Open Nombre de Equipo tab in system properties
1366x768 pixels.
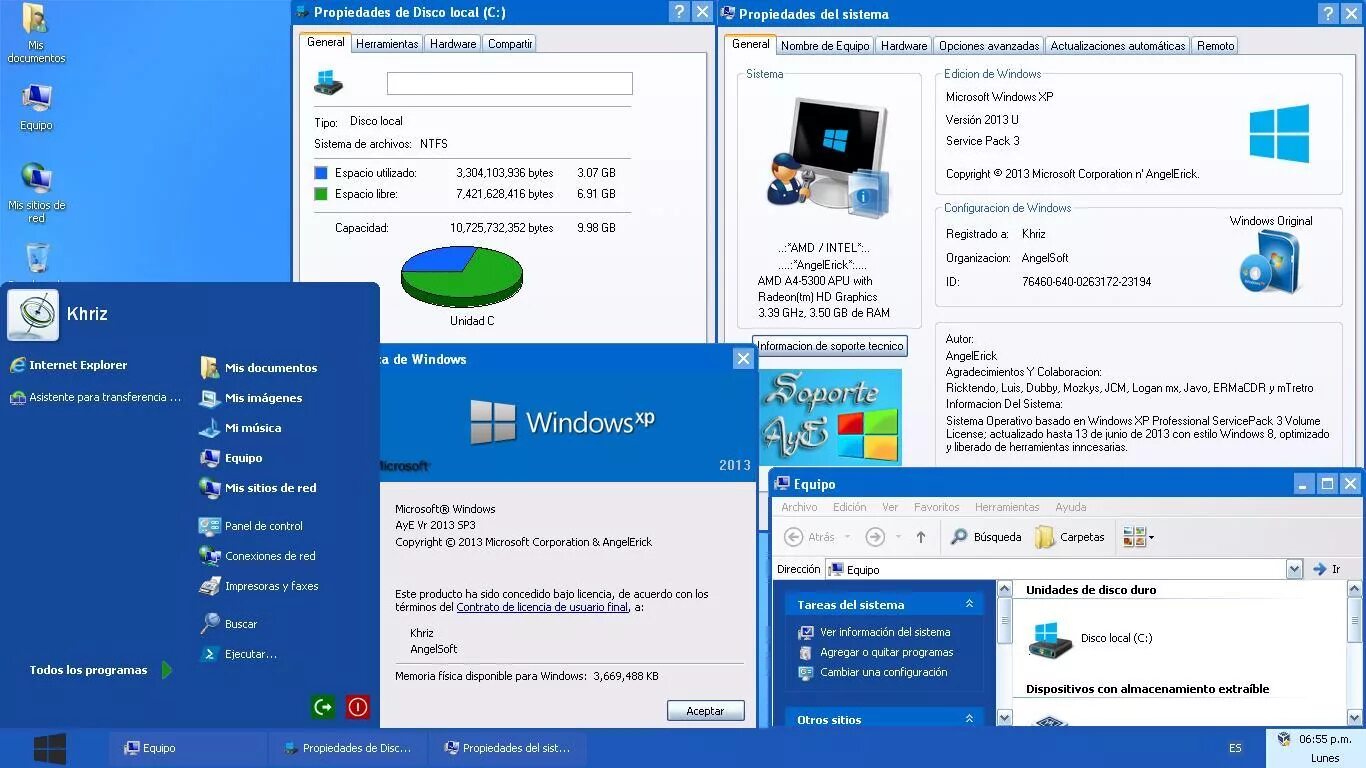pos(825,46)
